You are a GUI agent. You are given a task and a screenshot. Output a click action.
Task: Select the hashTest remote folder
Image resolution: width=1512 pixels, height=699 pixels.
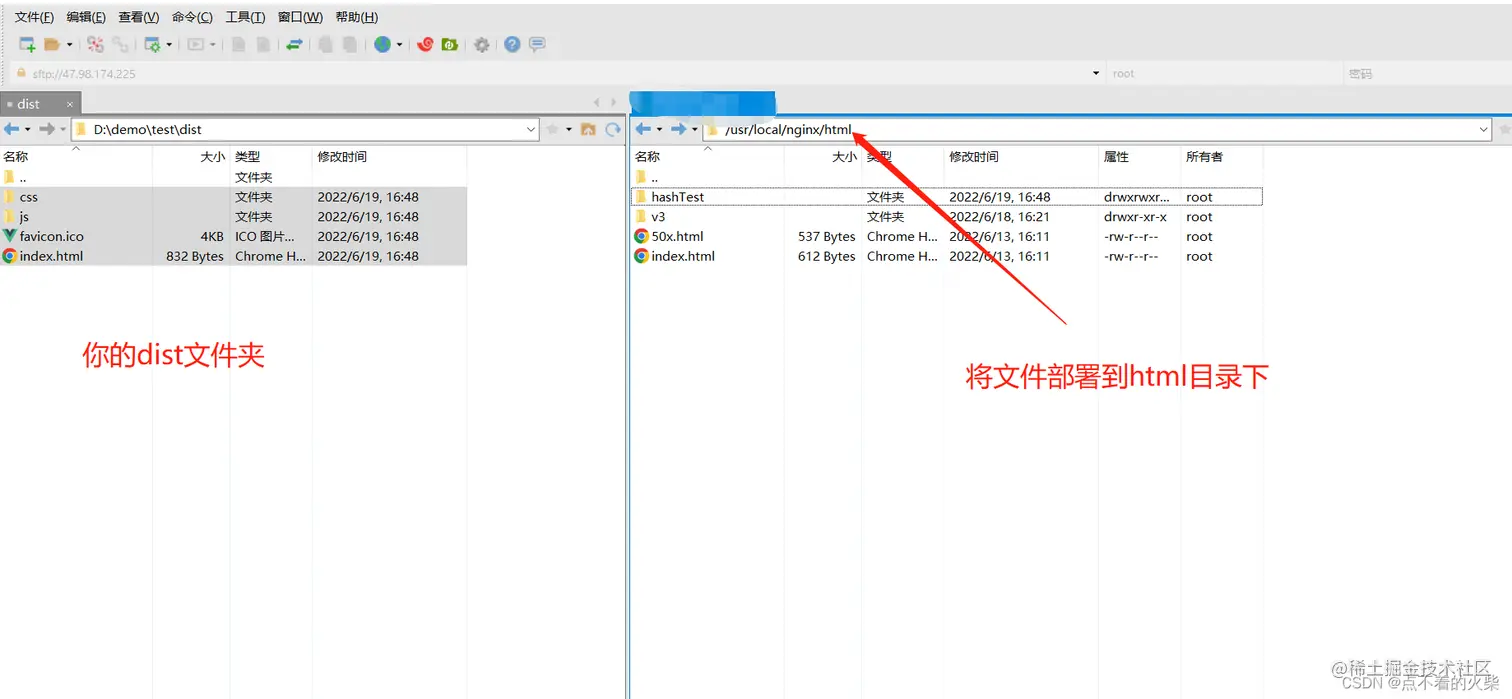click(946, 197)
